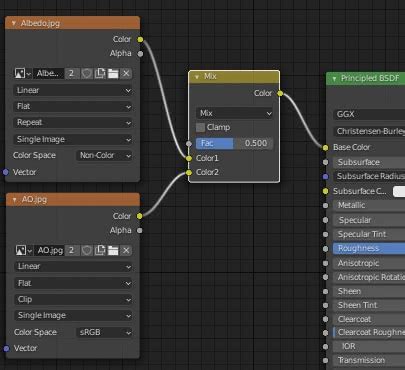Open image file folder icon in Albedo node
Image resolution: width=405 pixels, height=370 pixels.
(x=113, y=74)
